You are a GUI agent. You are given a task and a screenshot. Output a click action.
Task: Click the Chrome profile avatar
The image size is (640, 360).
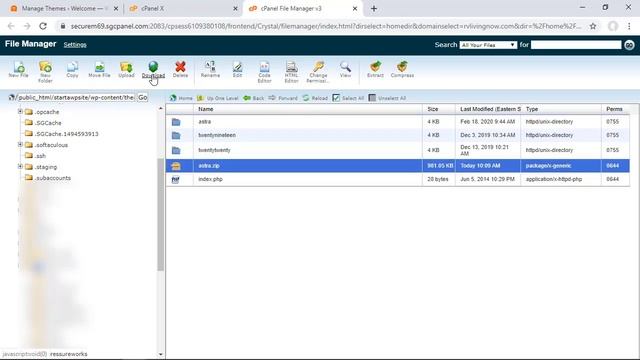613,26
